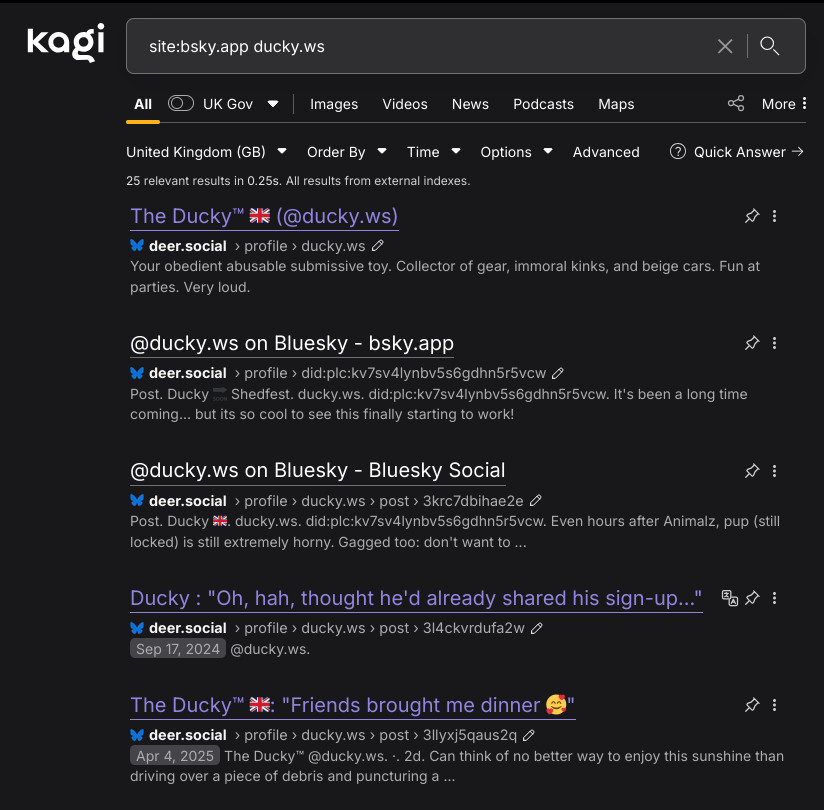Toggle the UK Gov lens switch
824x810 pixels.
181,103
